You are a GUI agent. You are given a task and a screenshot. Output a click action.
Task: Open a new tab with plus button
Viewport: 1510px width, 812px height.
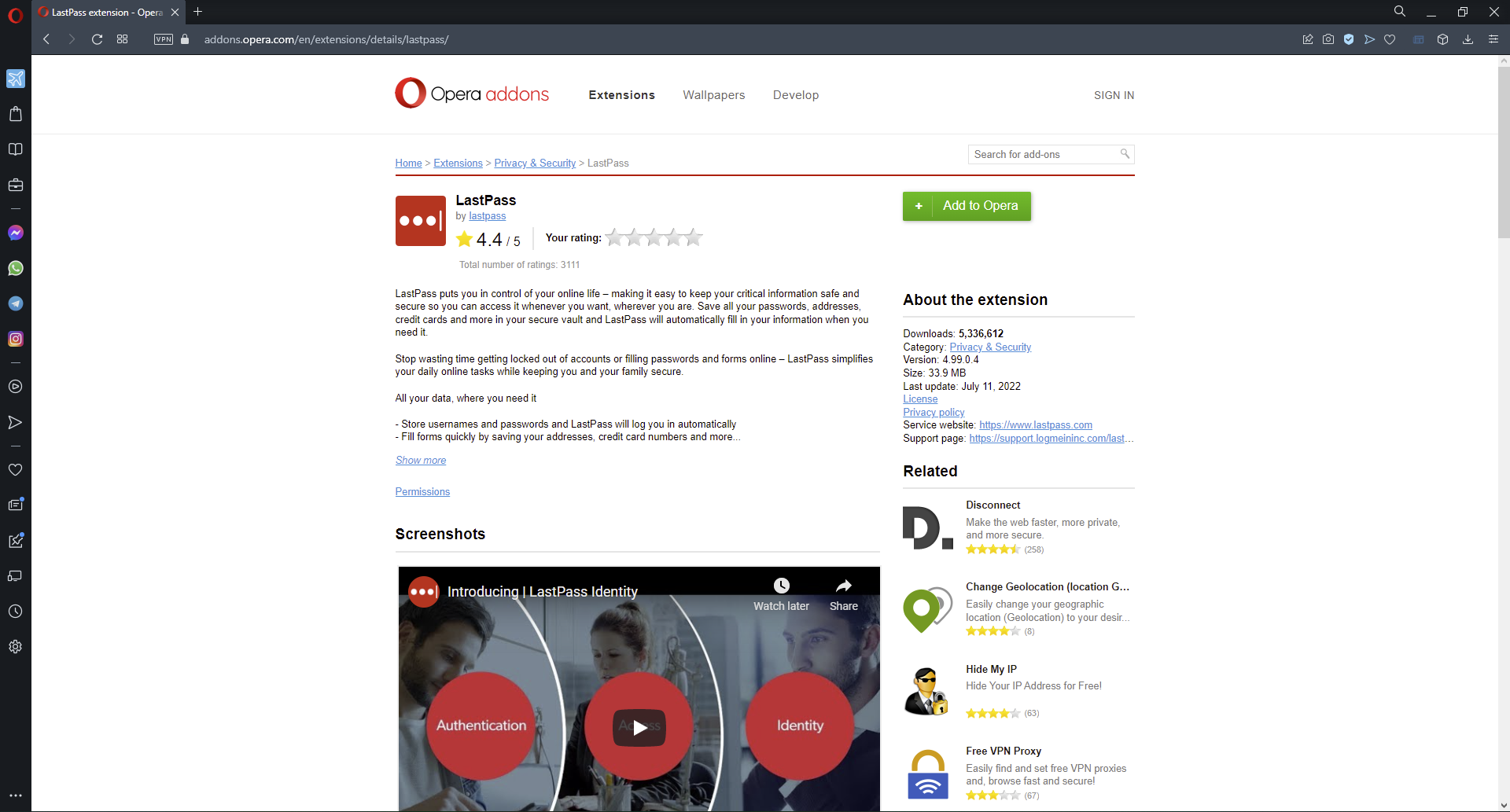pos(198,12)
